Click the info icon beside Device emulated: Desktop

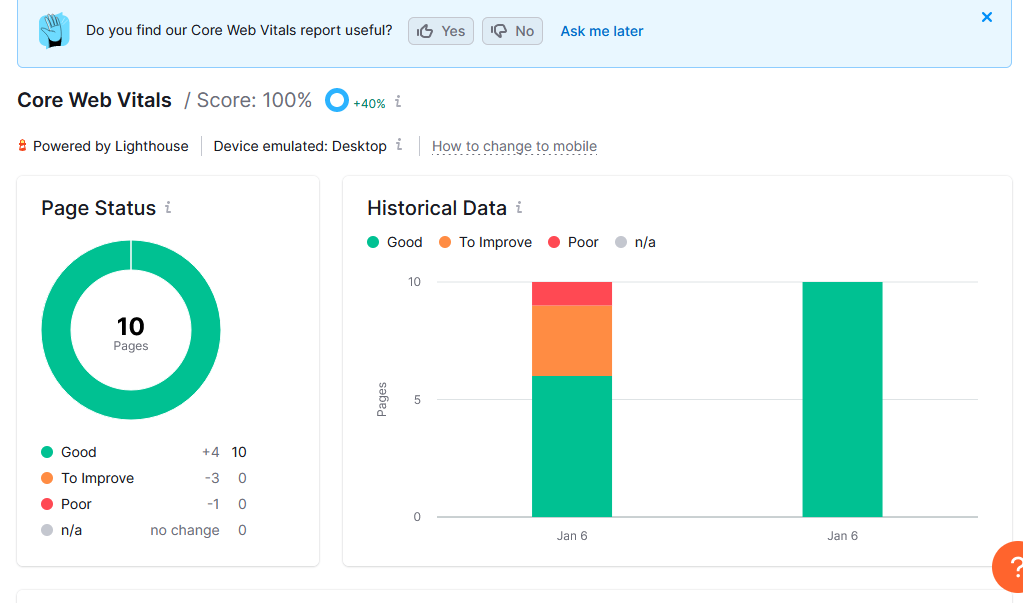(x=399, y=145)
